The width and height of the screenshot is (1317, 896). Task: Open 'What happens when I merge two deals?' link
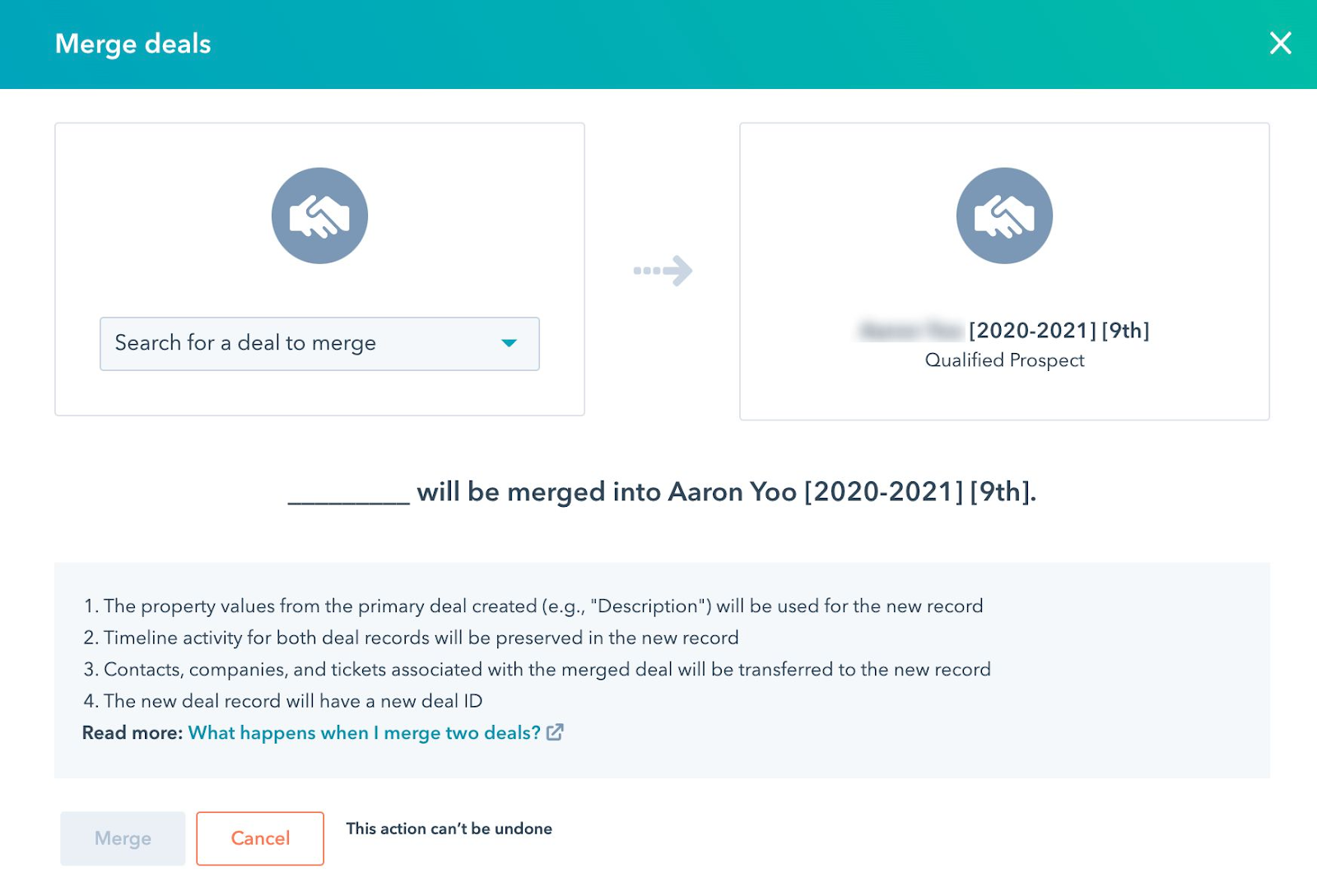pos(365,732)
